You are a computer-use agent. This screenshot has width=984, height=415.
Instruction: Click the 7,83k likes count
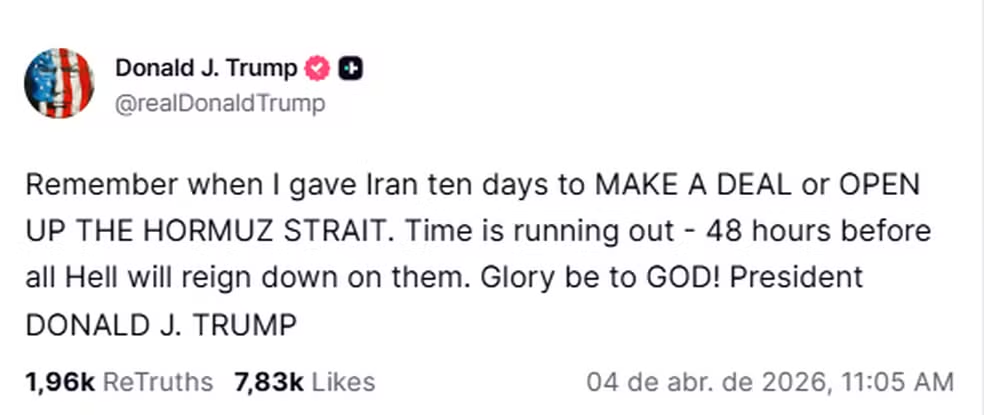tap(269, 381)
